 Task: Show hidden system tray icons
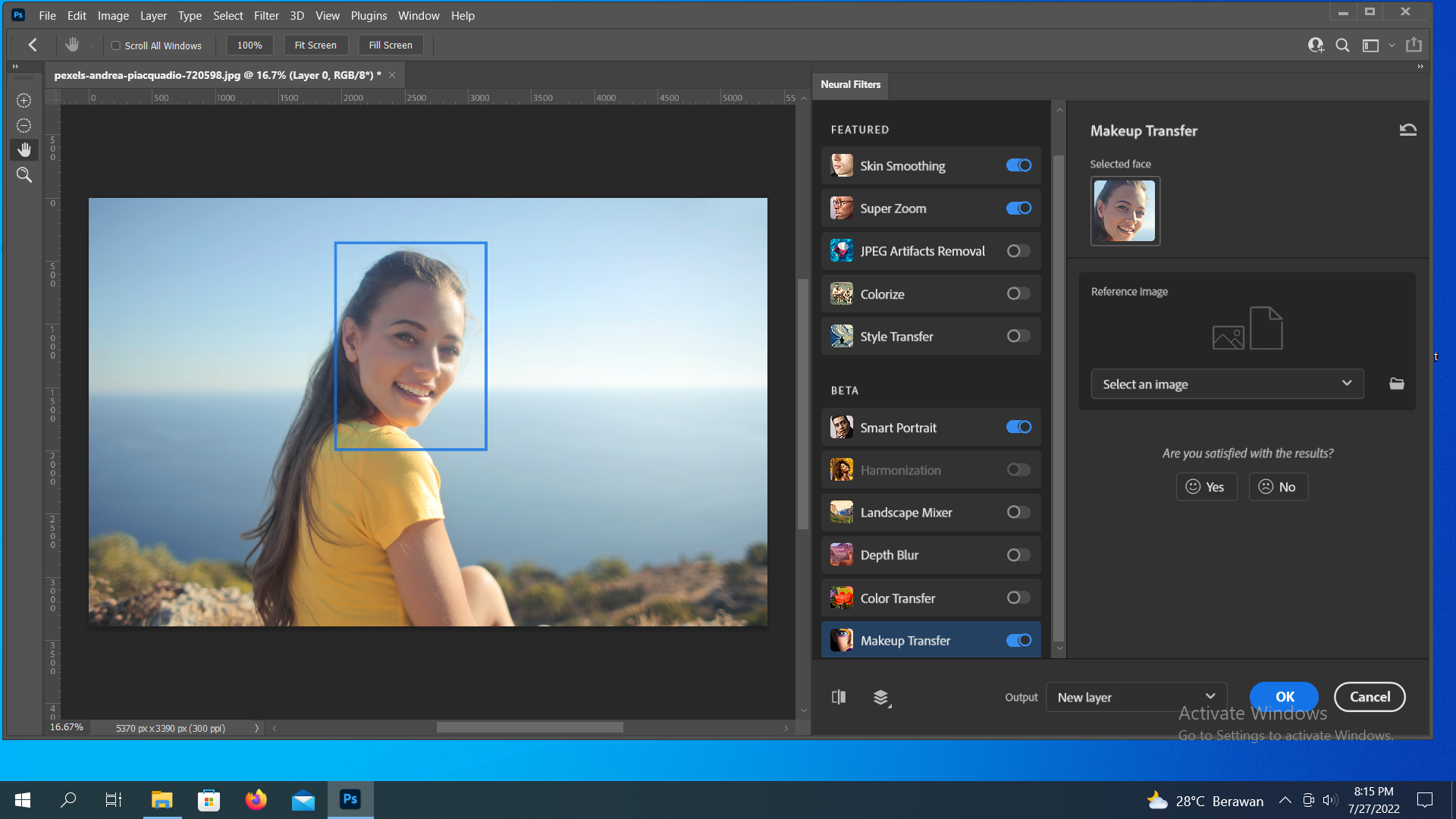click(x=1285, y=800)
